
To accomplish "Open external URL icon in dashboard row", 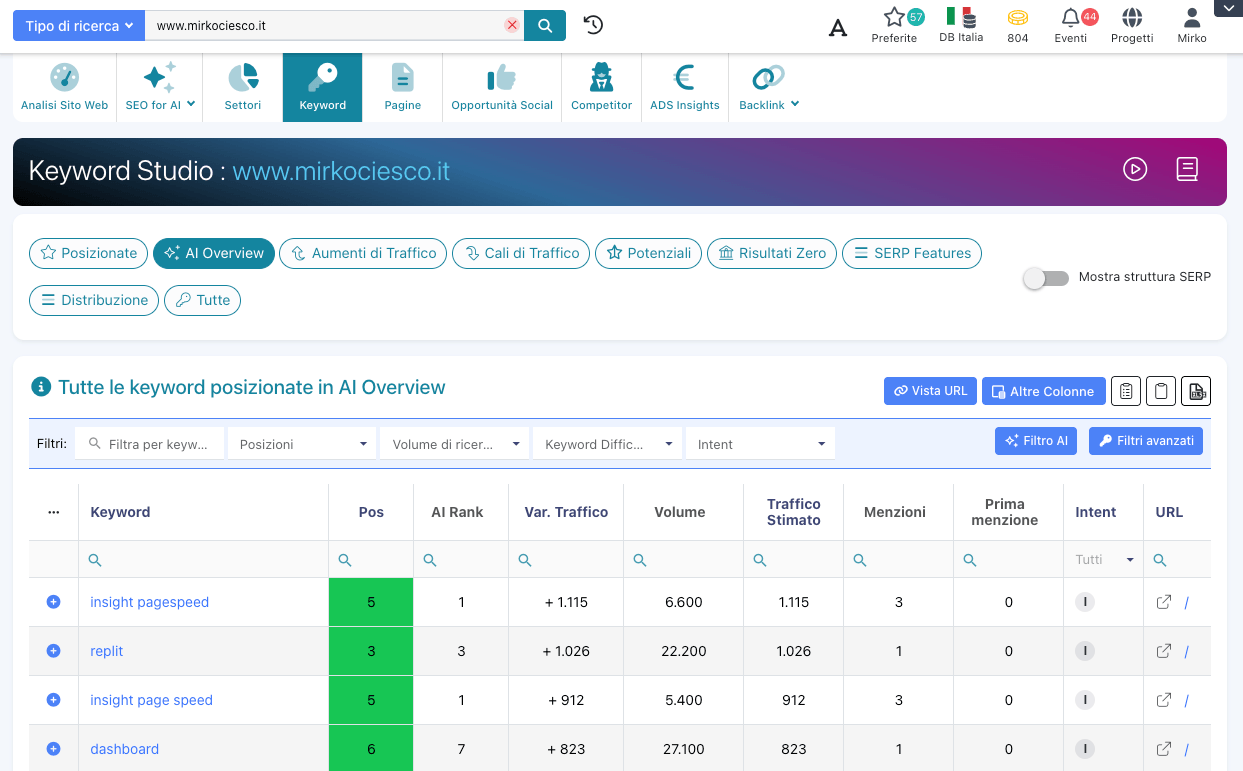I will point(1163,749).
